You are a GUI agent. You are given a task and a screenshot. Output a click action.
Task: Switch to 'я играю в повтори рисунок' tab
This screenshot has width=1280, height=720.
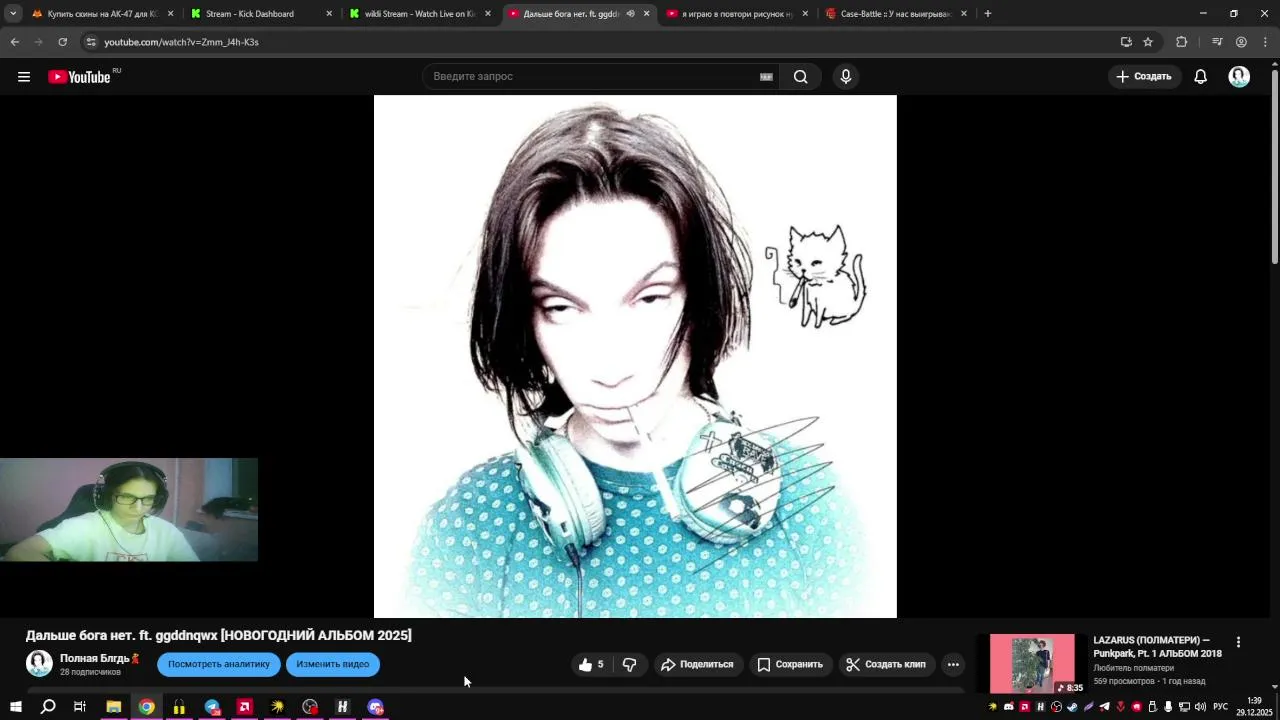[x=738, y=14]
